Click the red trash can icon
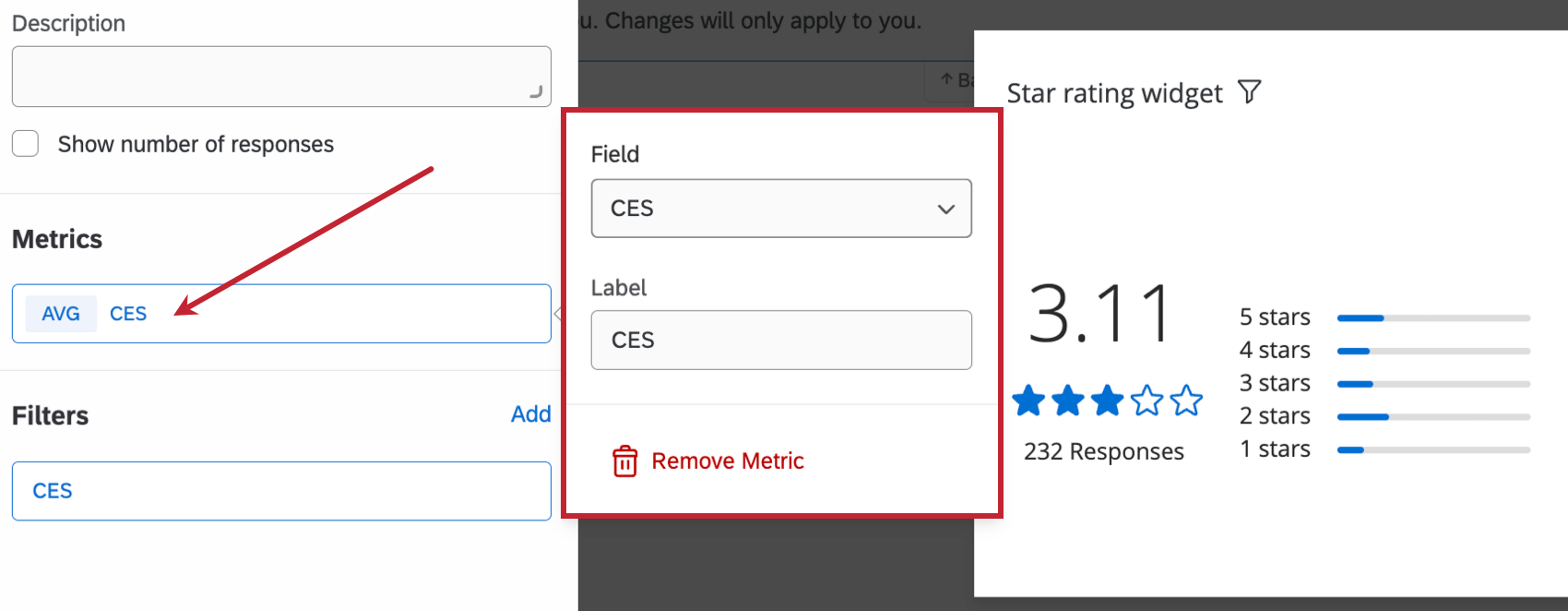The width and height of the screenshot is (1568, 611). pyautogui.click(x=624, y=461)
